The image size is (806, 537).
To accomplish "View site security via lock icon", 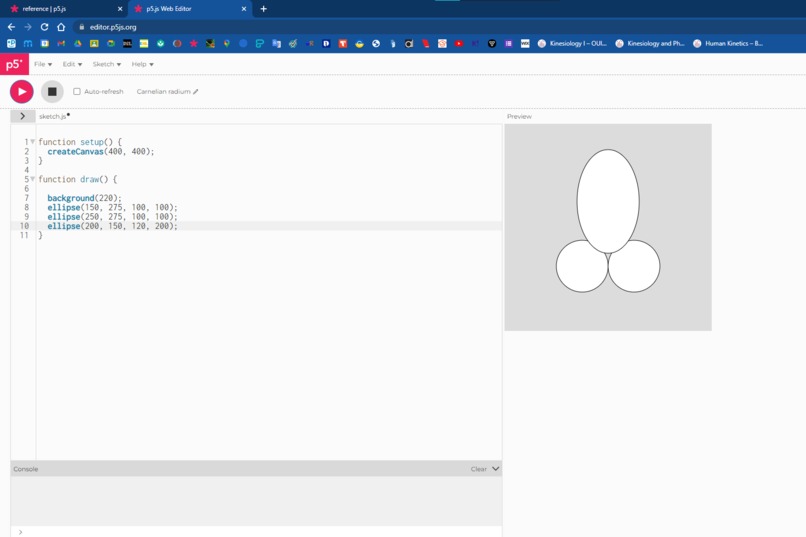I will click(x=82, y=27).
